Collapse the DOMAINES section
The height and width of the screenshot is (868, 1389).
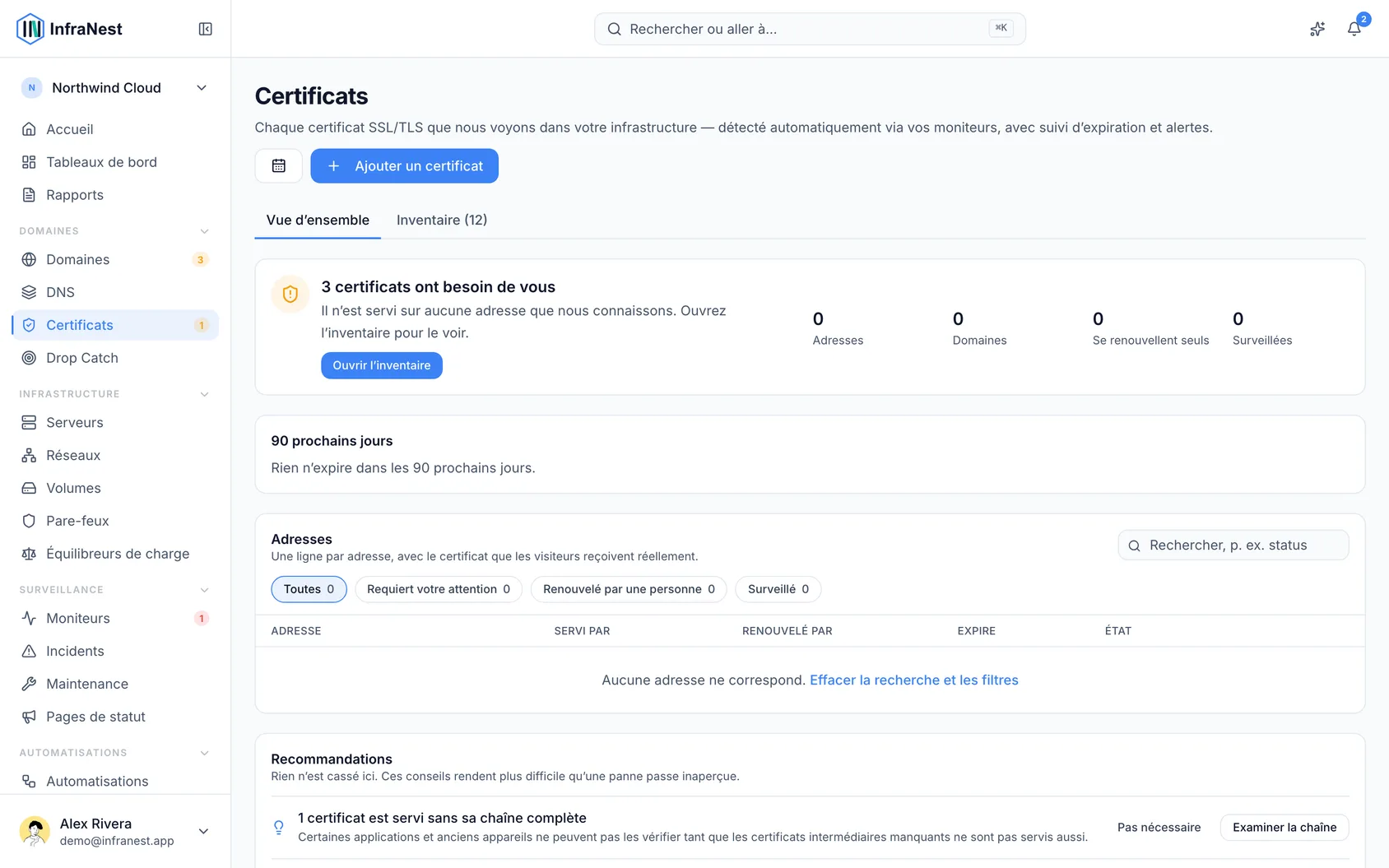pos(204,231)
